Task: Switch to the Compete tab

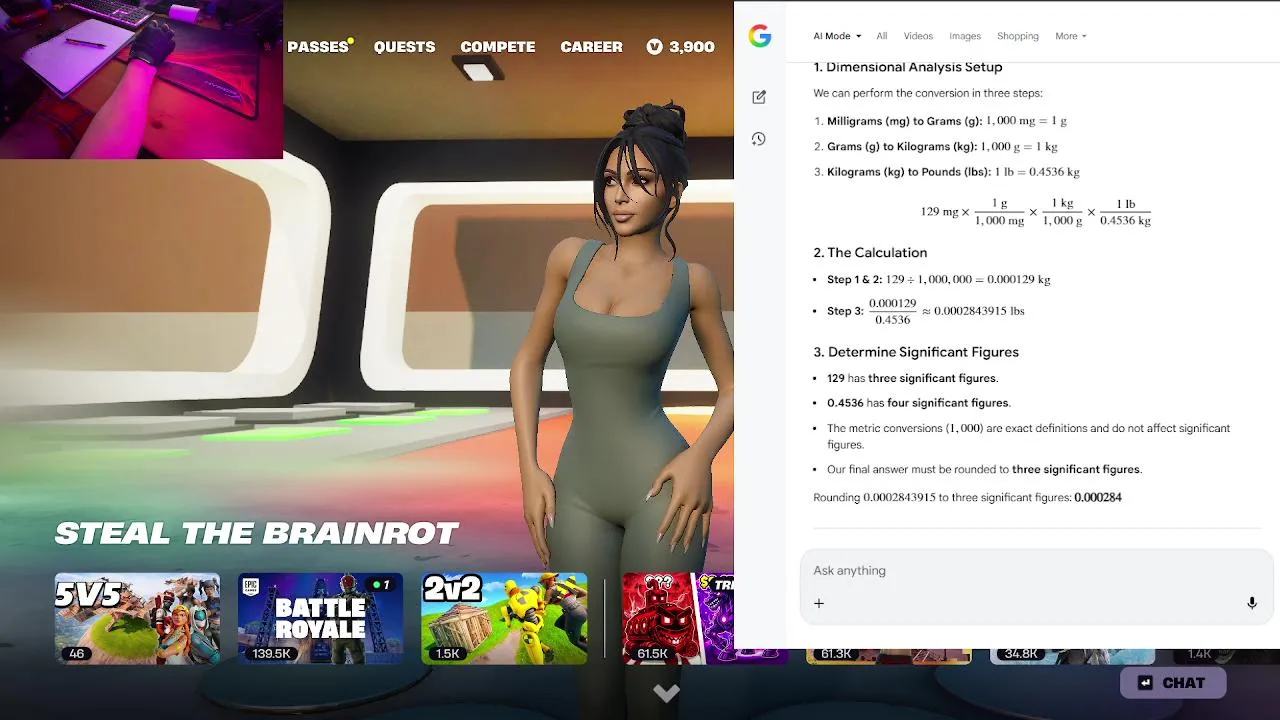Action: [497, 47]
